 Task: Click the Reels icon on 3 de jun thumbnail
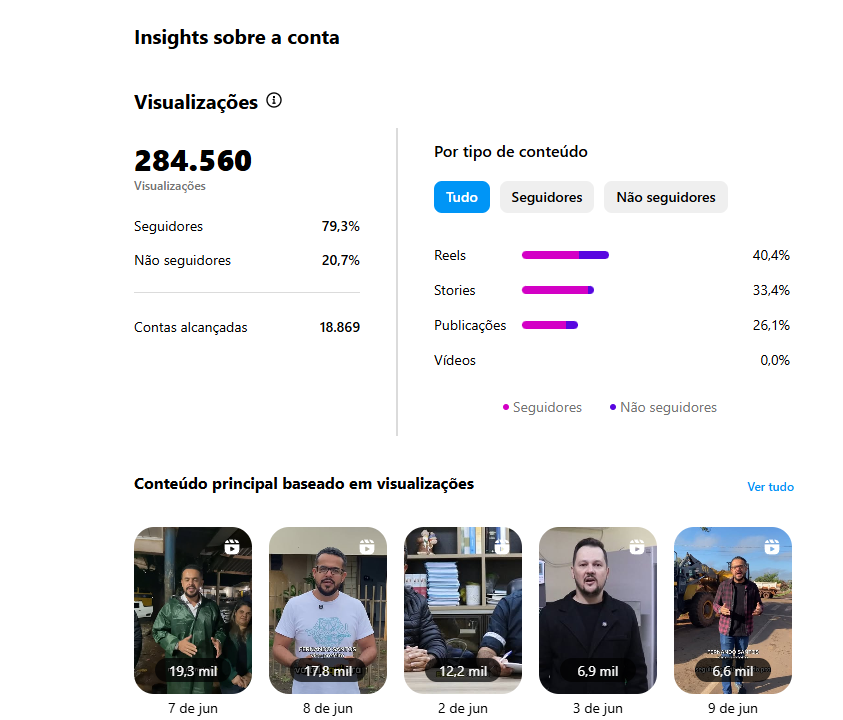[637, 546]
